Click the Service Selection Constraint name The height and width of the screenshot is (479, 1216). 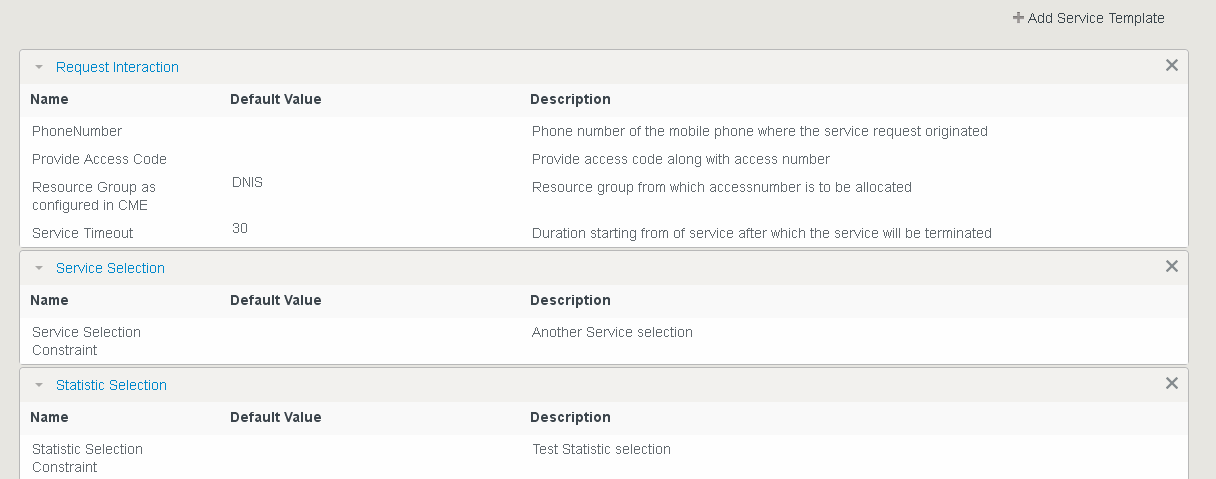click(86, 341)
